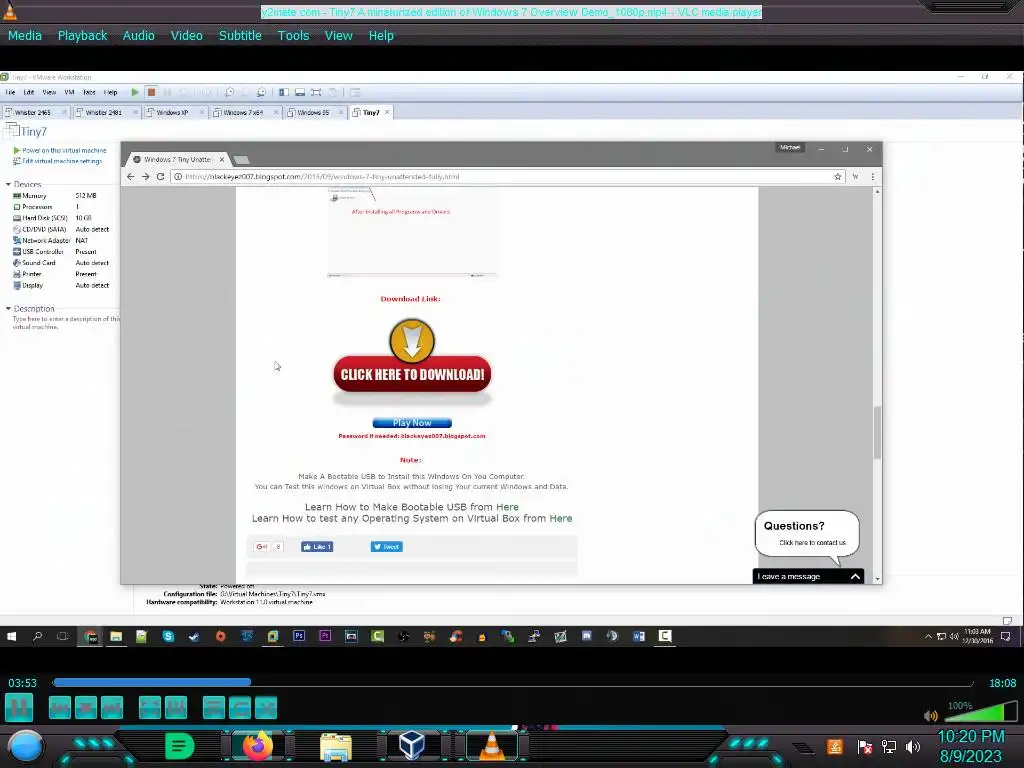Open File Explorer from the taskbar
1024x768 pixels.
click(336, 746)
